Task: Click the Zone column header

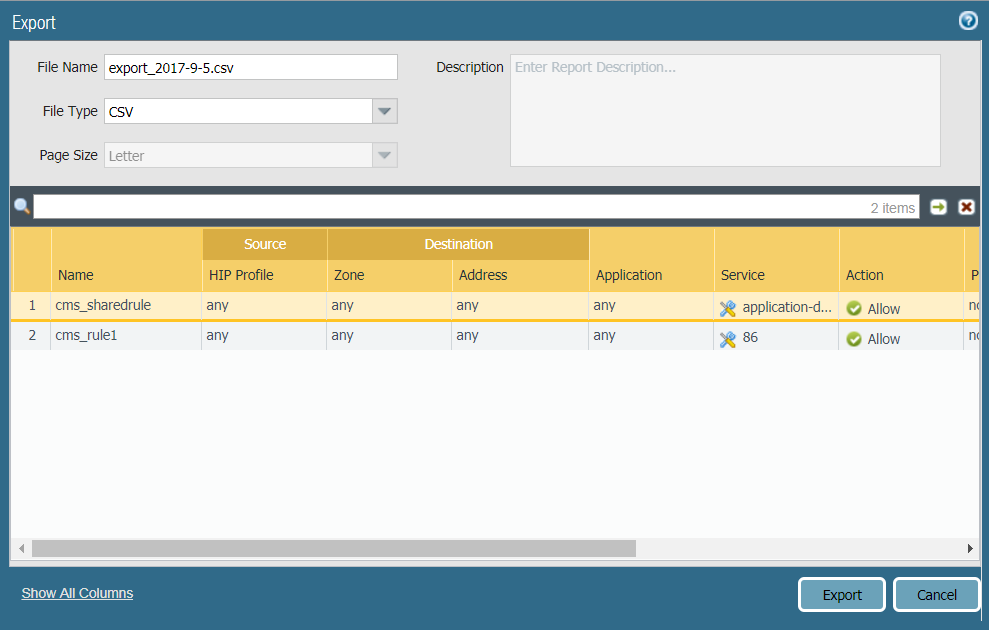Action: [x=389, y=275]
